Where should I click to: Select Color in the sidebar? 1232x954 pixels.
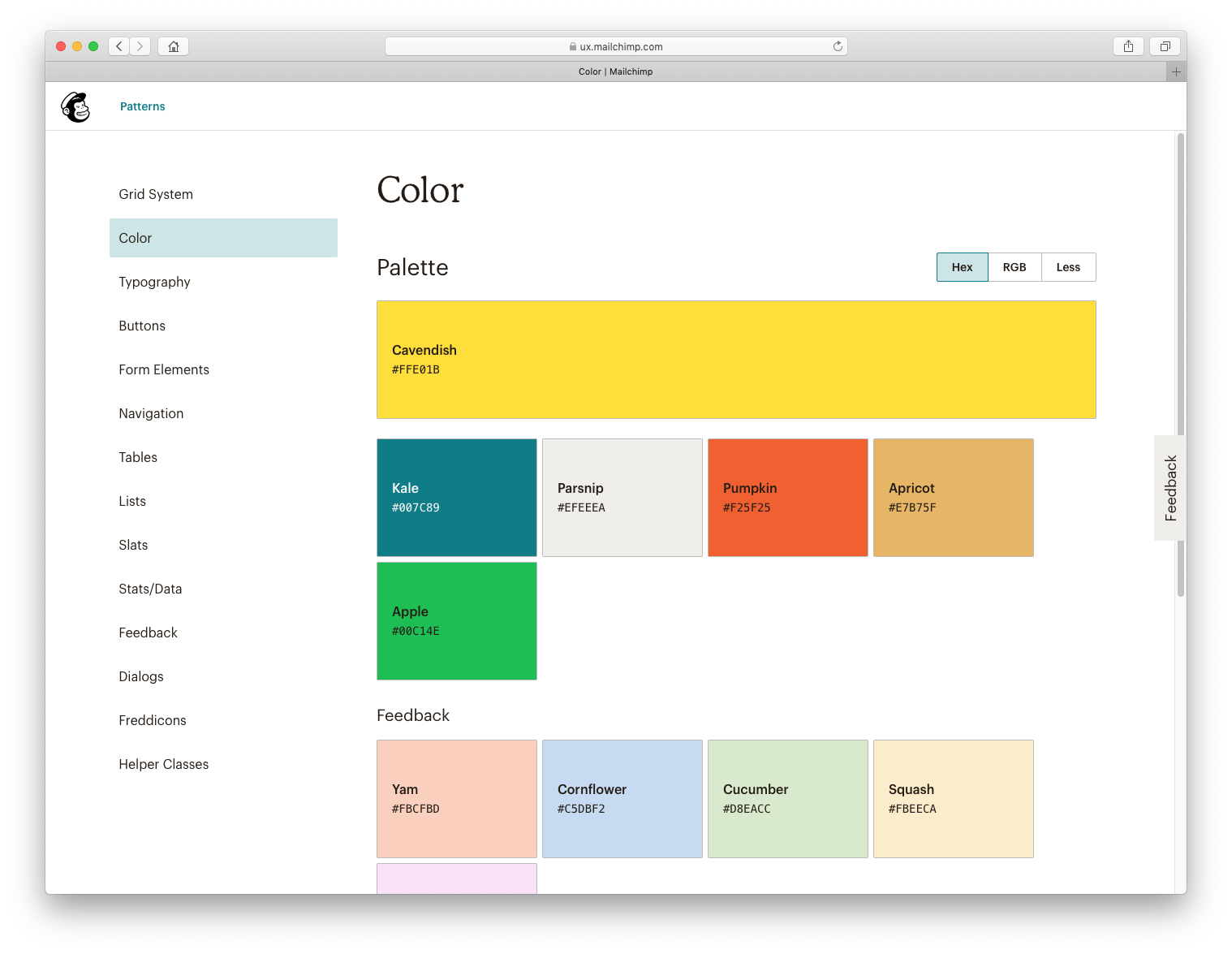[x=223, y=238]
